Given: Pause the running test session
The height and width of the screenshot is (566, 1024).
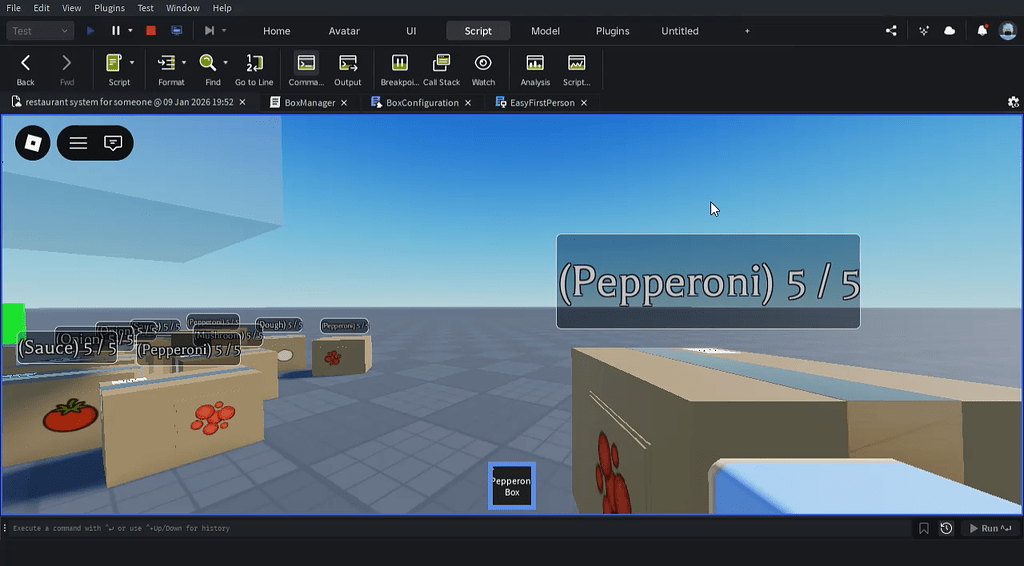Looking at the screenshot, I should pyautogui.click(x=116, y=31).
